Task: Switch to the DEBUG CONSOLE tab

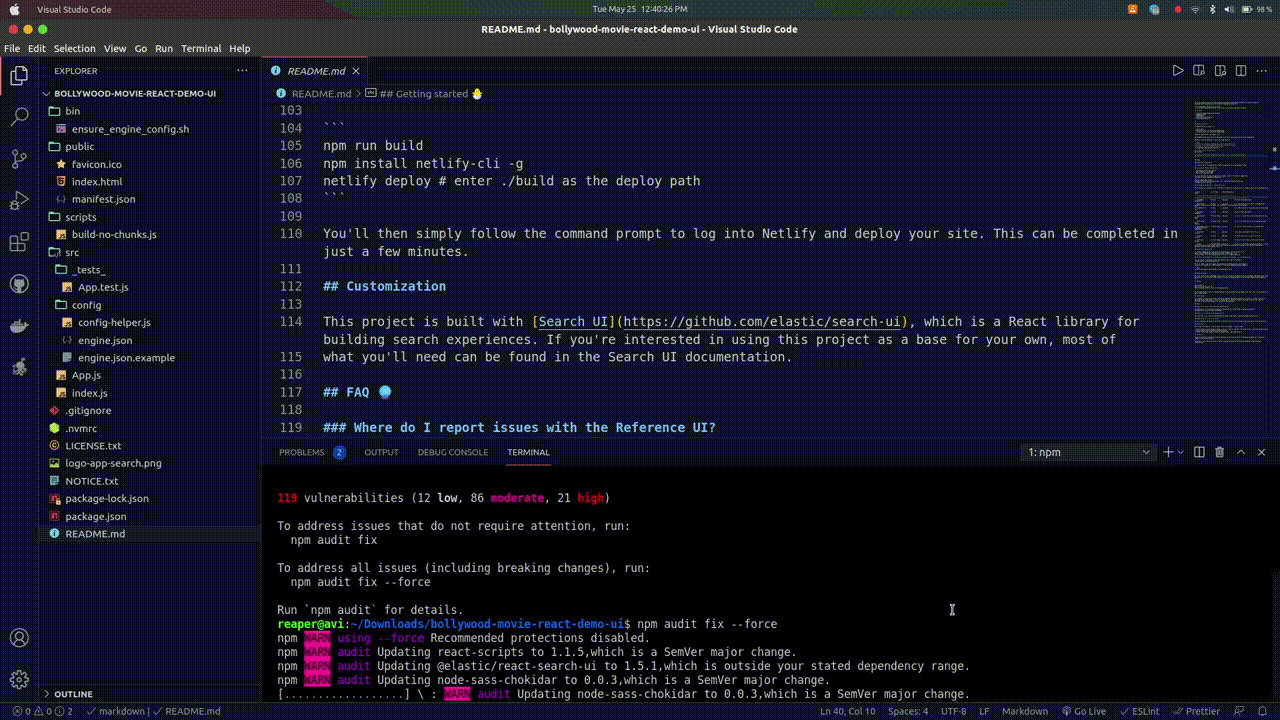Action: tap(453, 452)
